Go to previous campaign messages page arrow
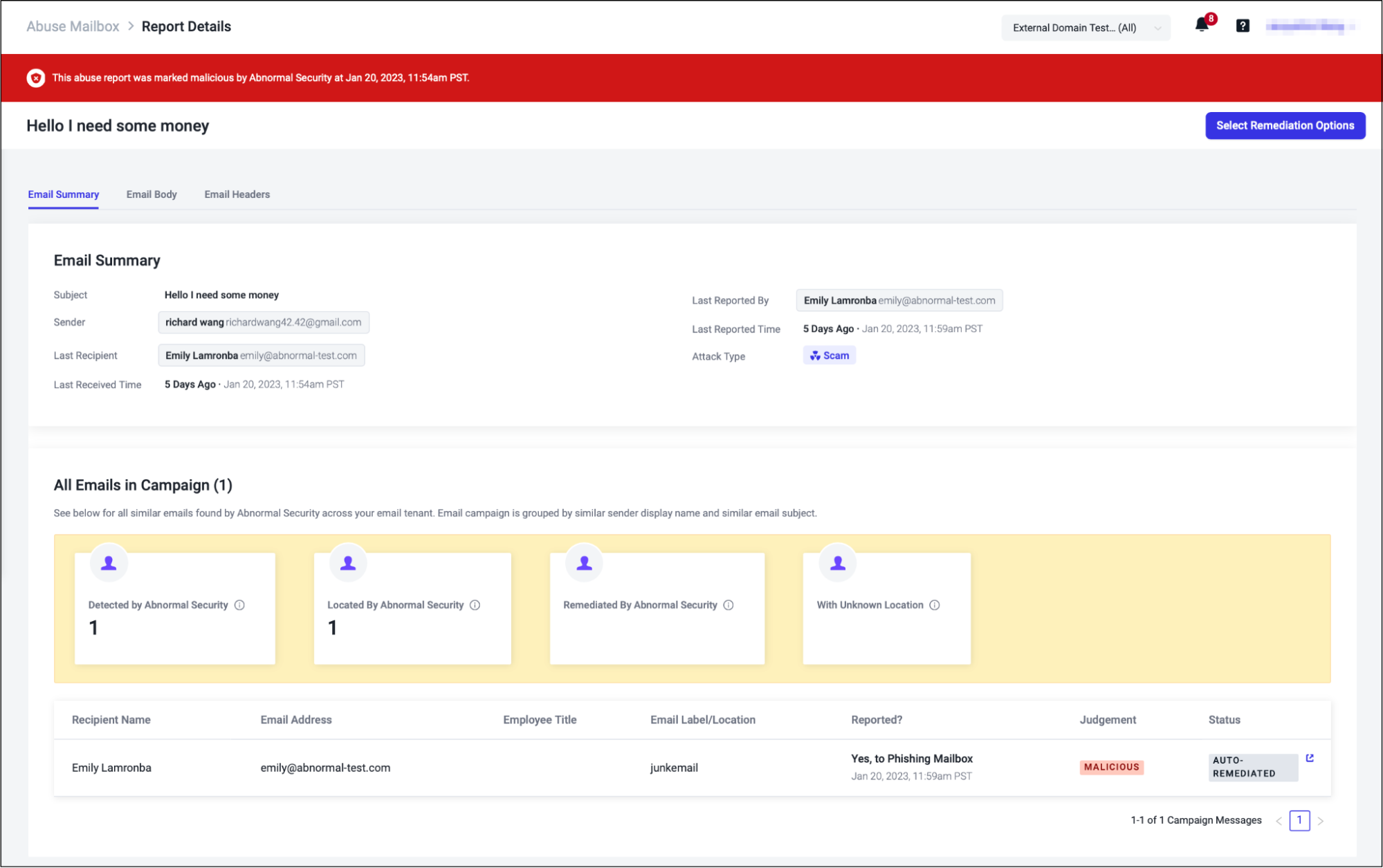The width and height of the screenshot is (1383, 868). coord(1279,821)
